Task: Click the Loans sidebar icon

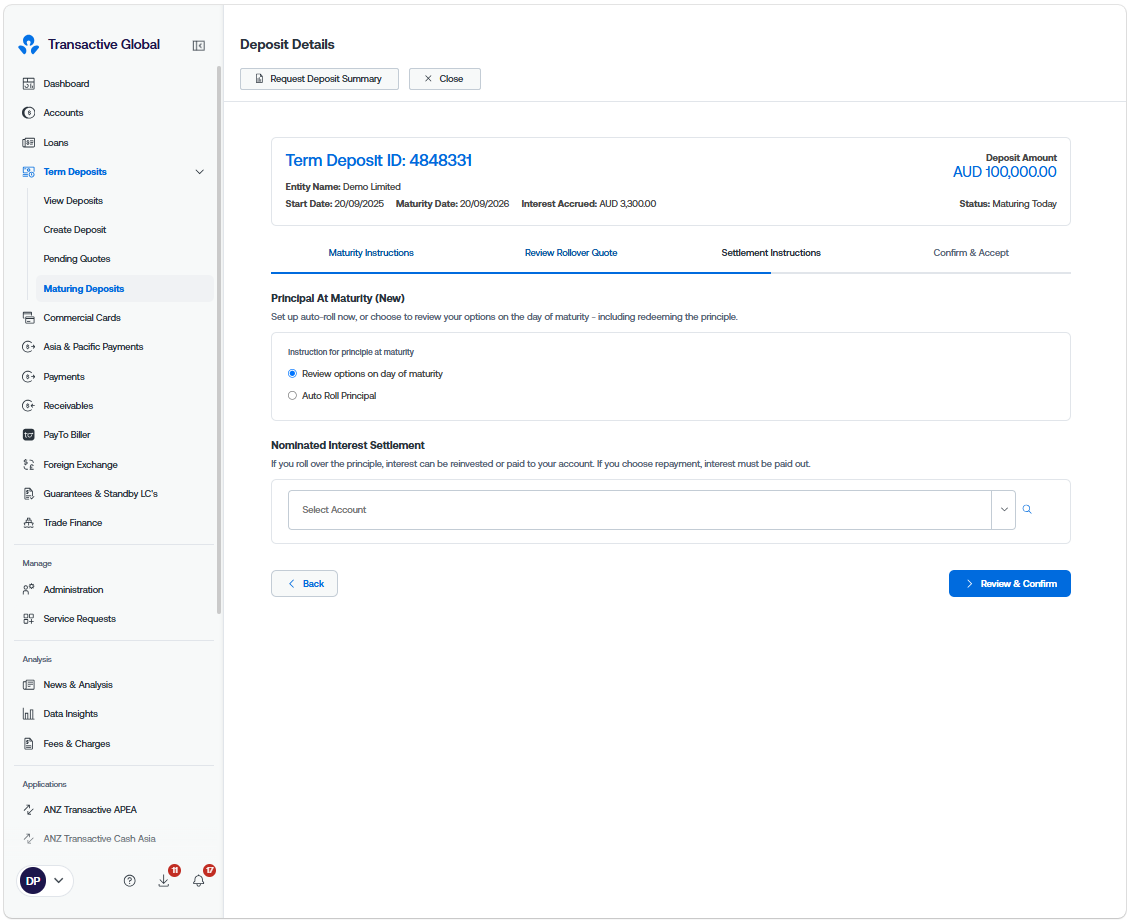Action: 29,143
